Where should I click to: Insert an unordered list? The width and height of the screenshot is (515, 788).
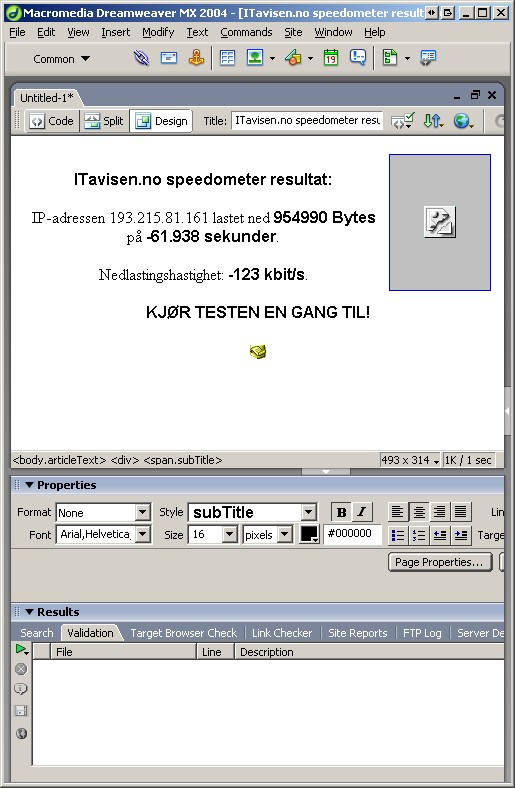click(x=398, y=535)
